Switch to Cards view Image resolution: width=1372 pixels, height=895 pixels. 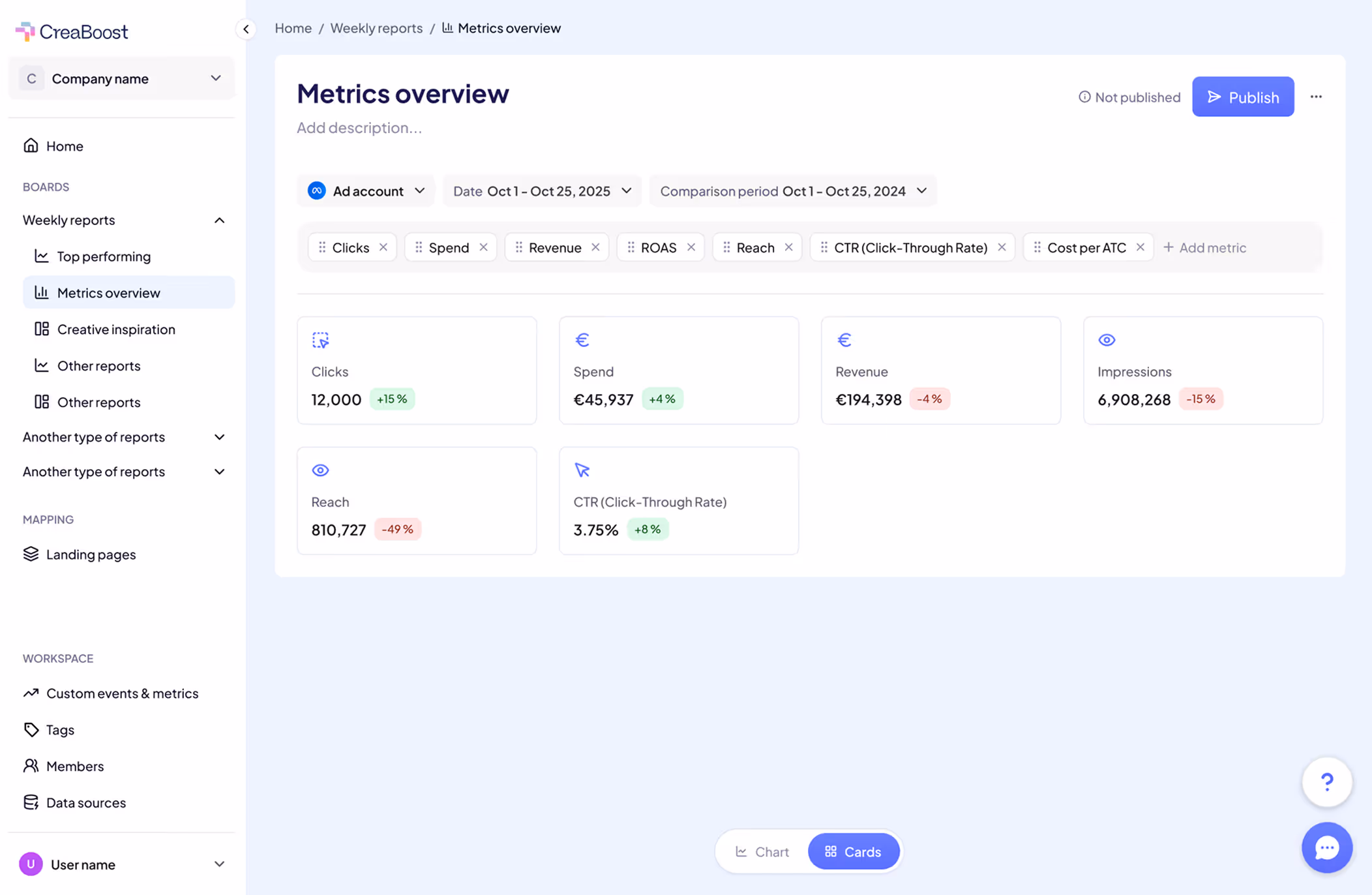[853, 851]
